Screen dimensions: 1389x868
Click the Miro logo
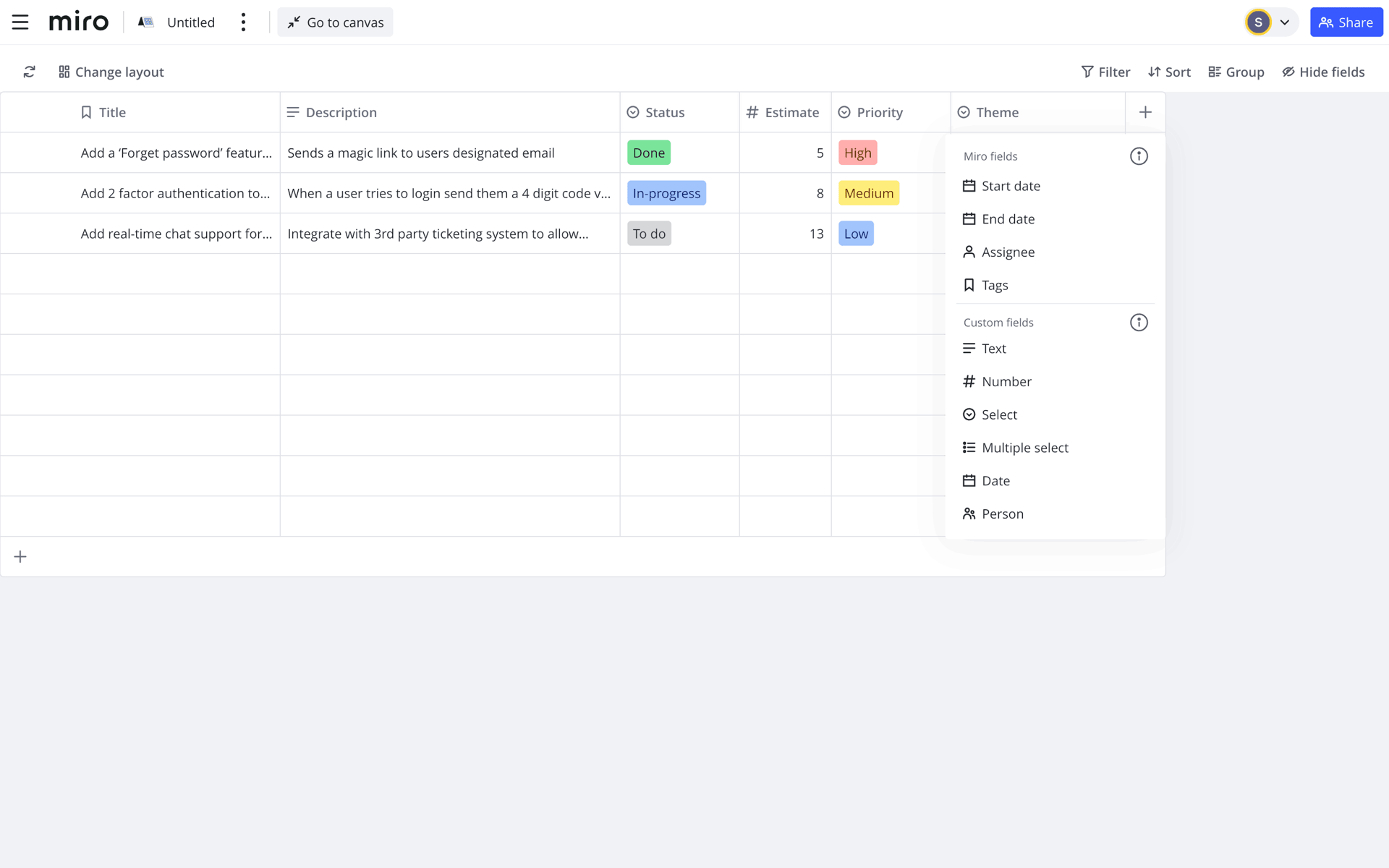point(79,22)
